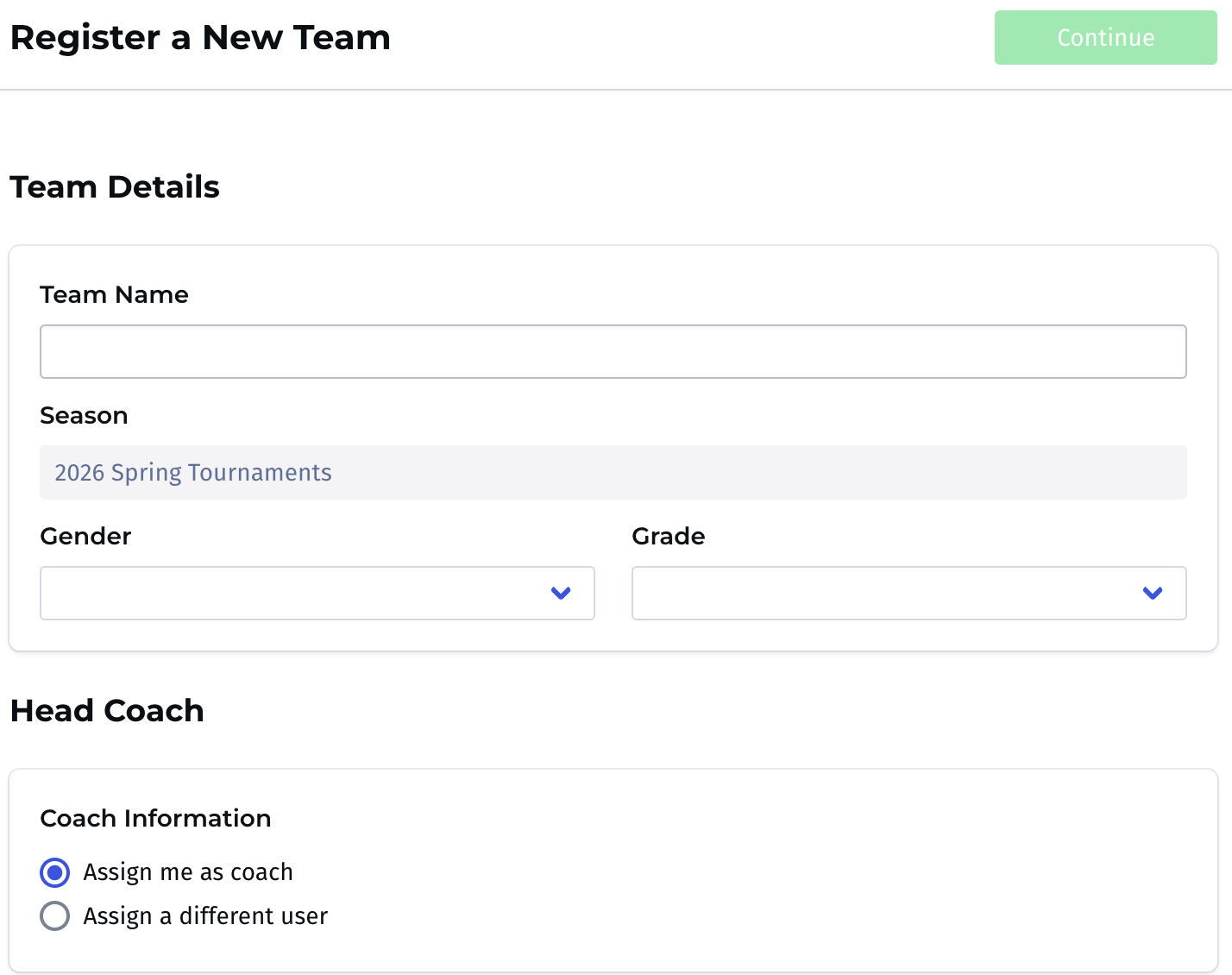Click the 'Team Details' section heading
The height and width of the screenshot is (975, 1232).
click(x=115, y=187)
